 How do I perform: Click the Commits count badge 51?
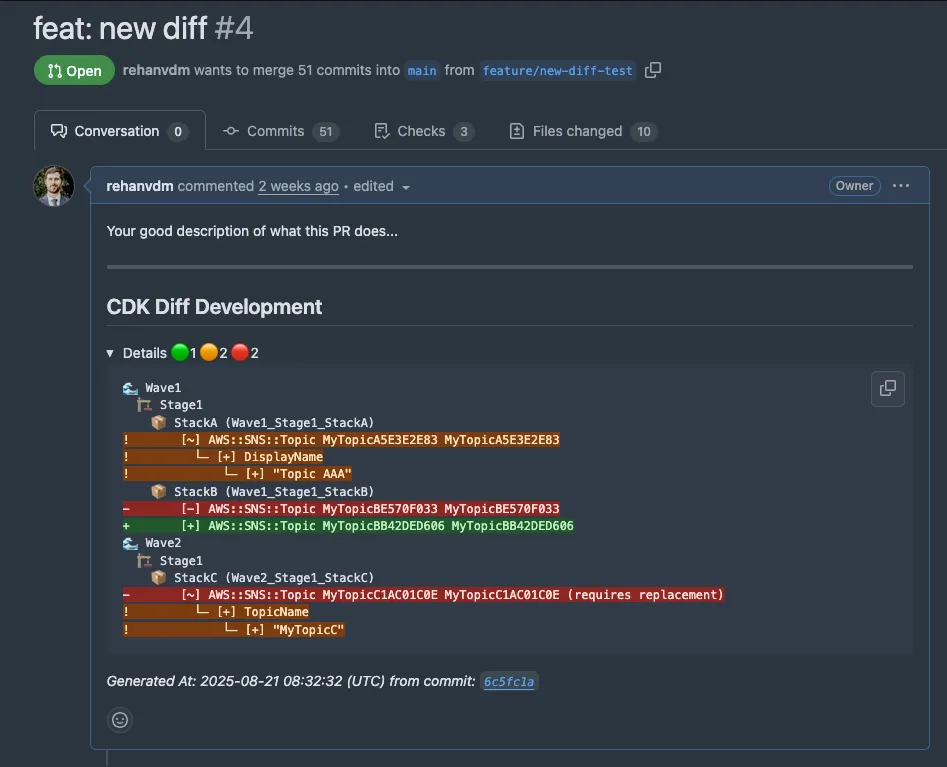tap(326, 131)
